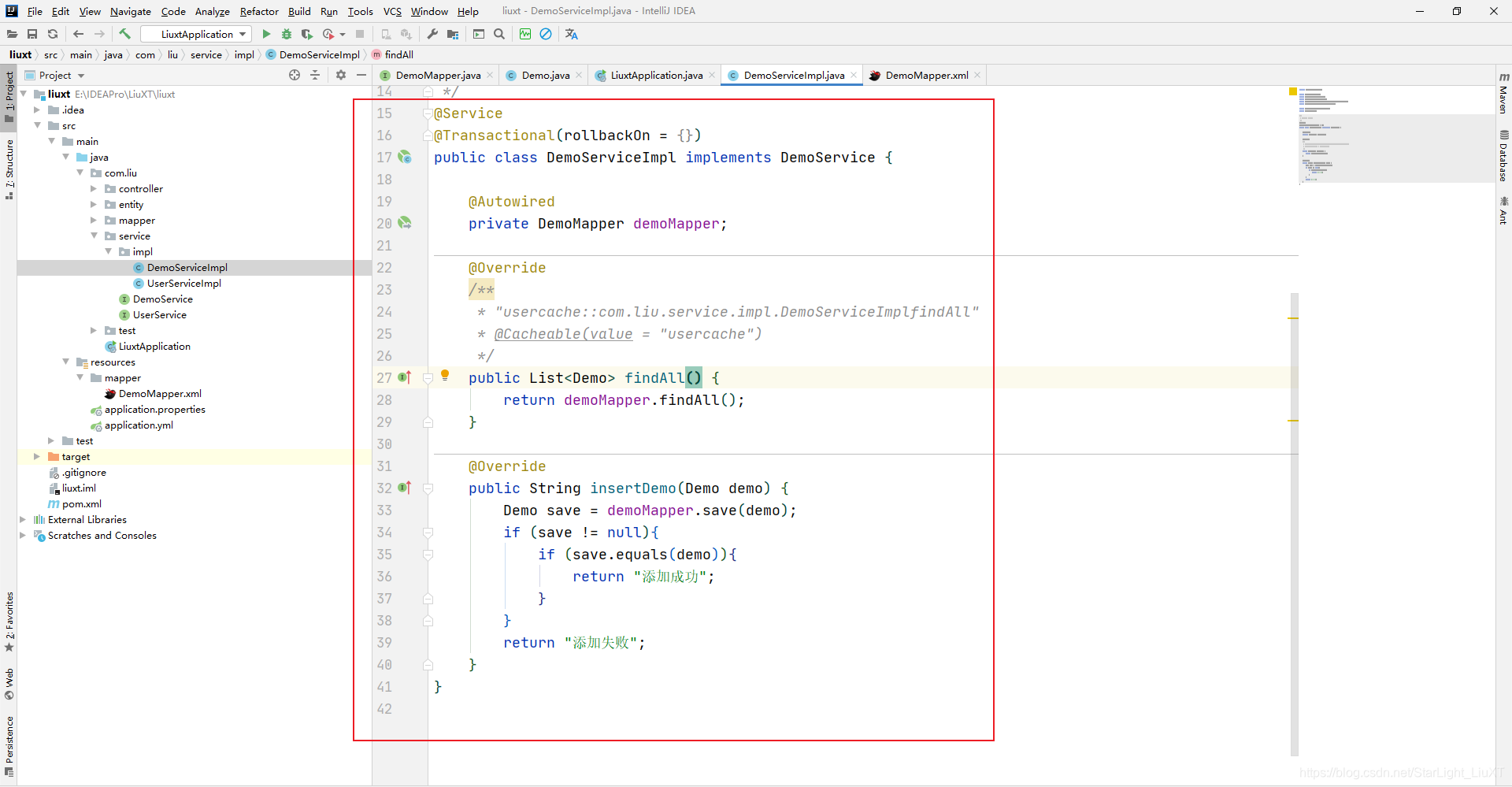Expand the target folder in tree

tap(37, 456)
